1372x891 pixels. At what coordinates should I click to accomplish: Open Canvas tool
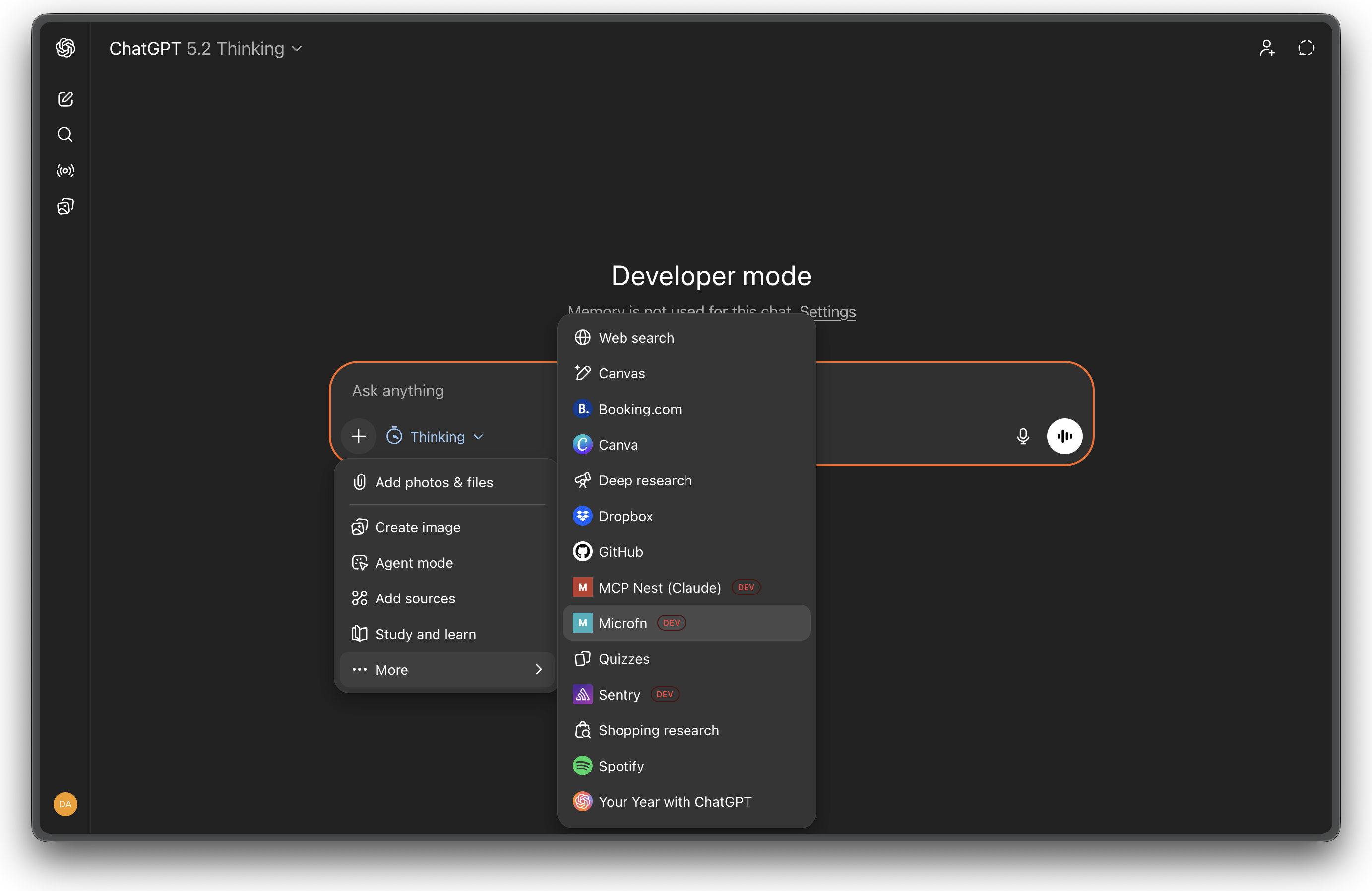pyautogui.click(x=686, y=373)
